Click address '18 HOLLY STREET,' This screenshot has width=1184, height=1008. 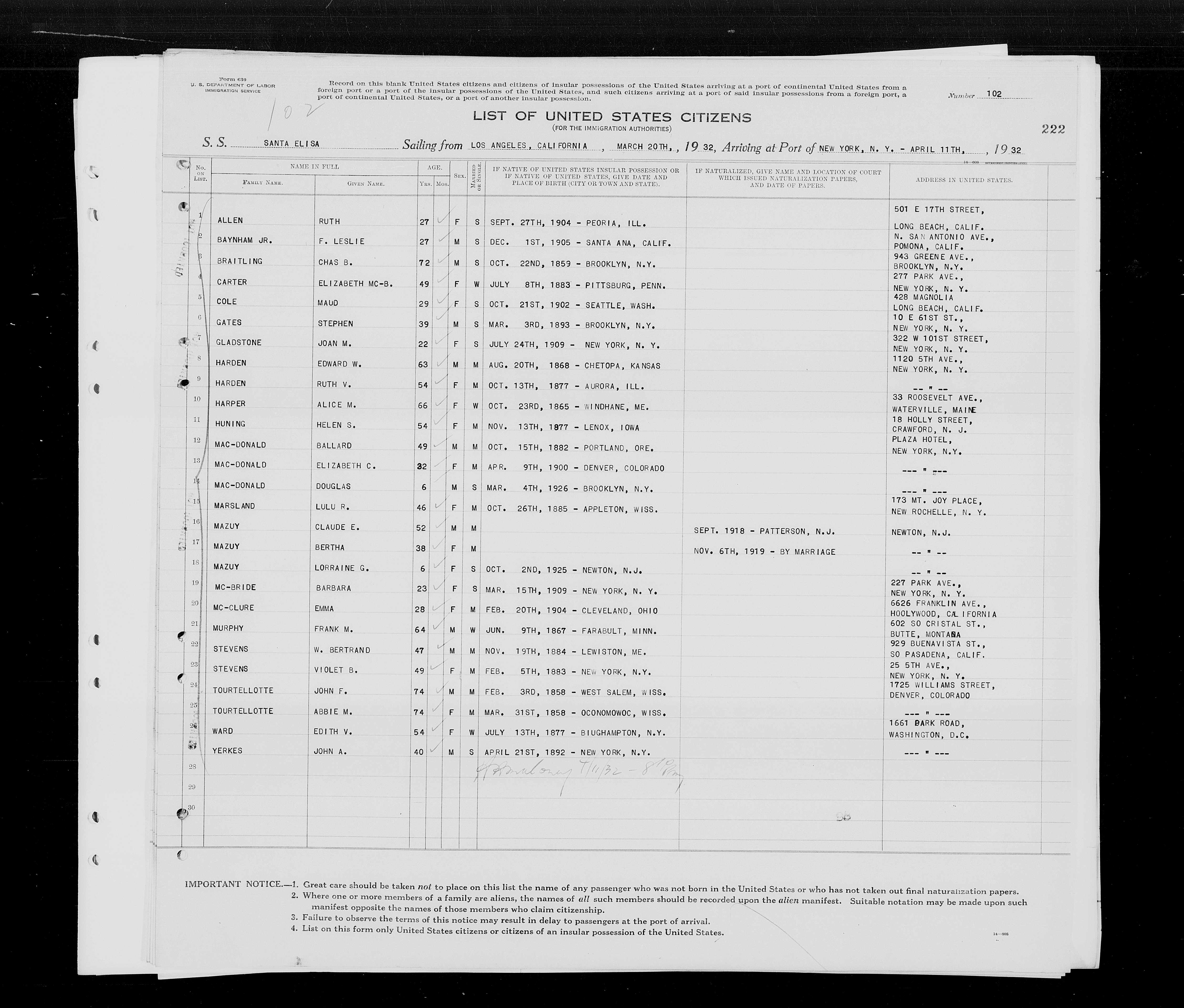(x=932, y=420)
